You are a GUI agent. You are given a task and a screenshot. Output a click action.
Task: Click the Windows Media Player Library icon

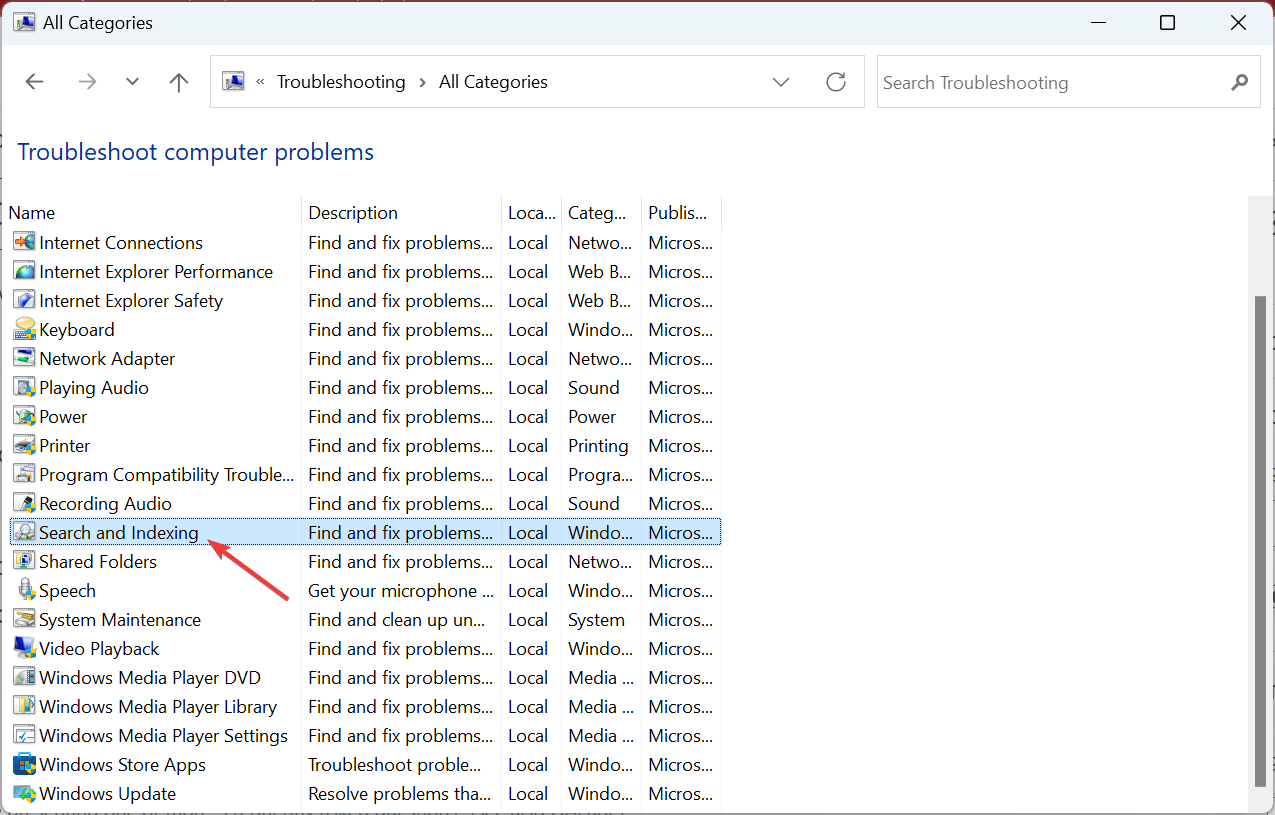(x=24, y=706)
